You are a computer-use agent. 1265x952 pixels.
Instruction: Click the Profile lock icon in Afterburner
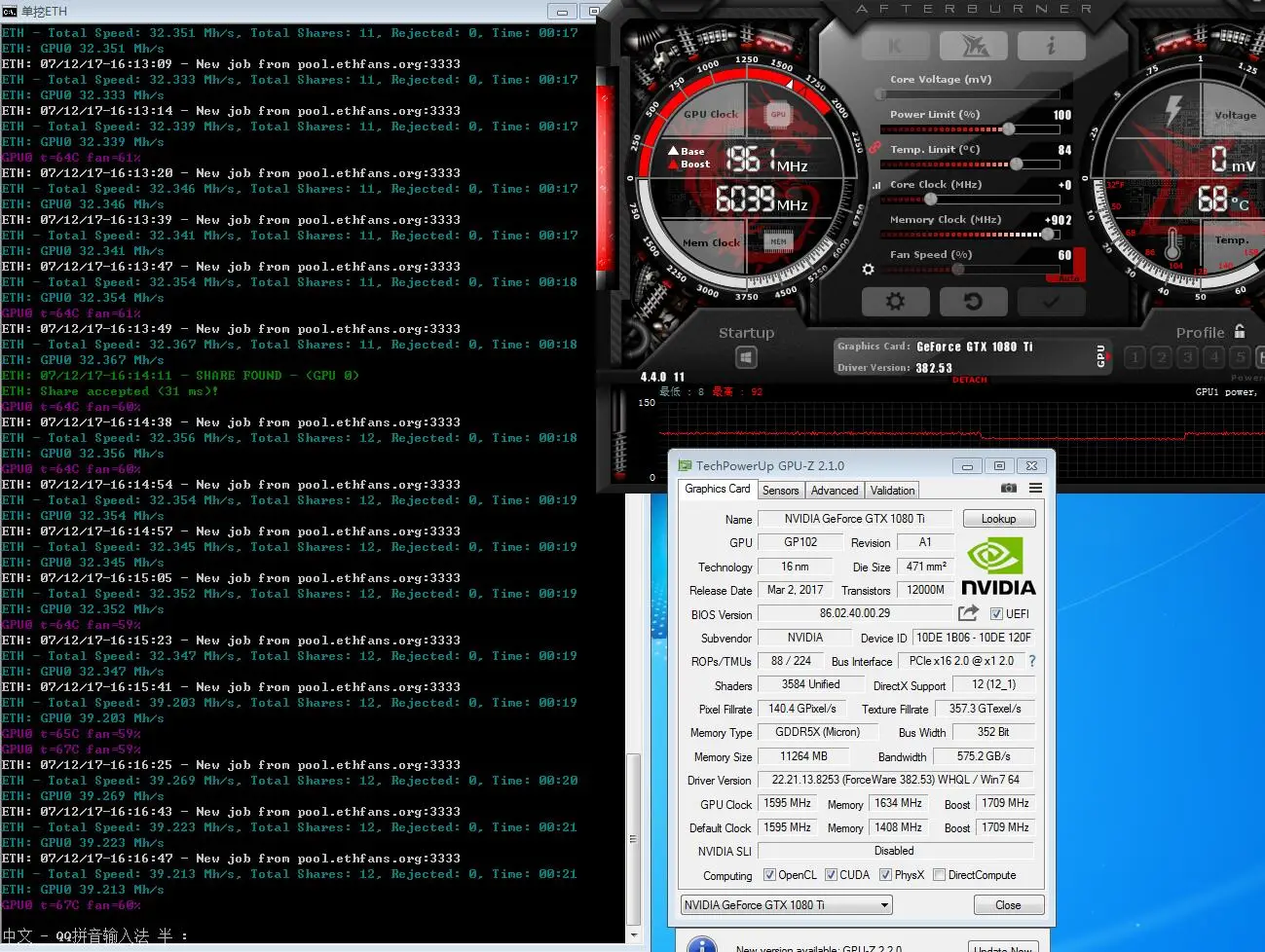coord(1240,331)
